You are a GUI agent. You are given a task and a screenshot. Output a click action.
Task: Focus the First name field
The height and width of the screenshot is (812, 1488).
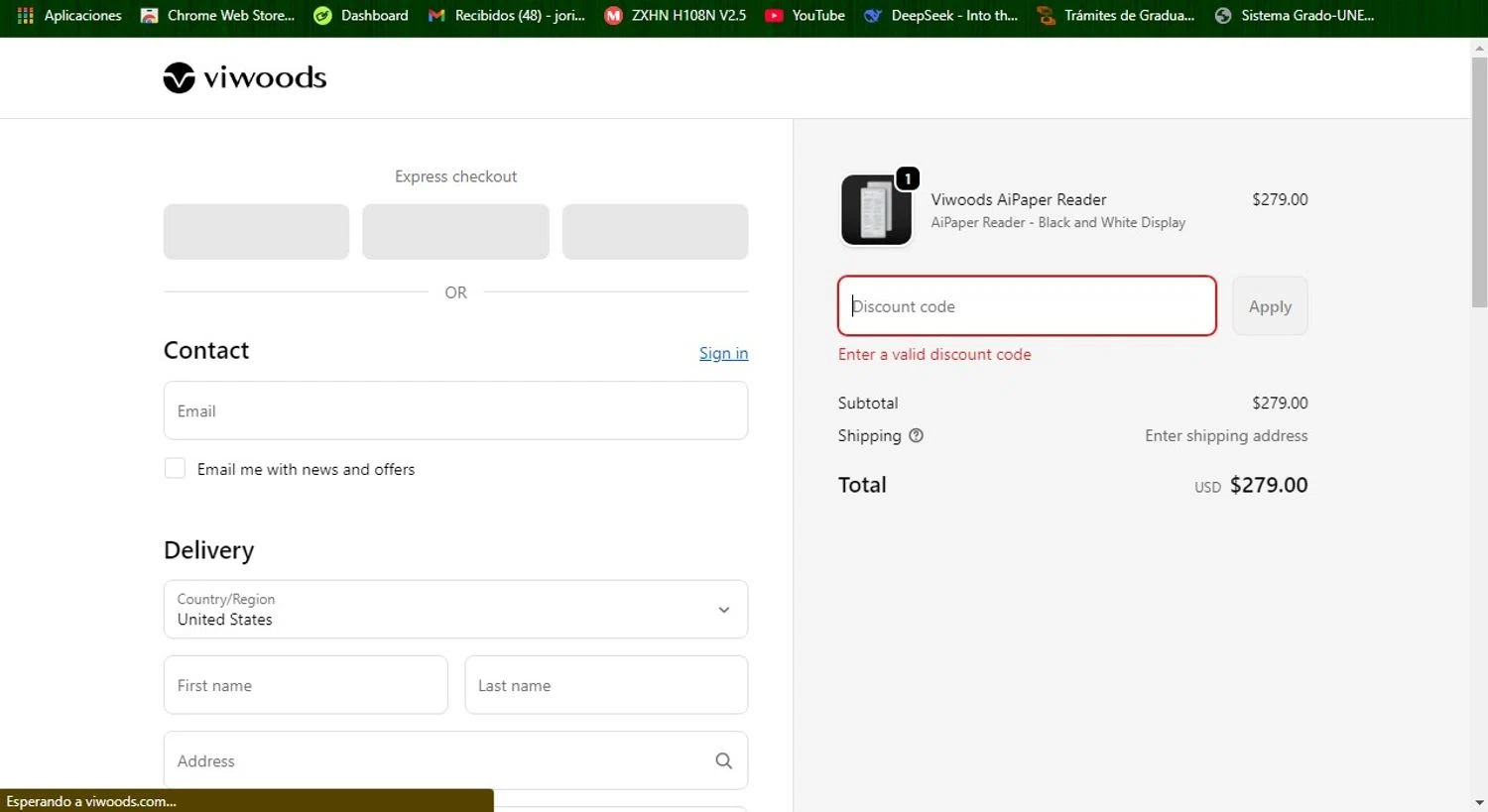point(306,685)
